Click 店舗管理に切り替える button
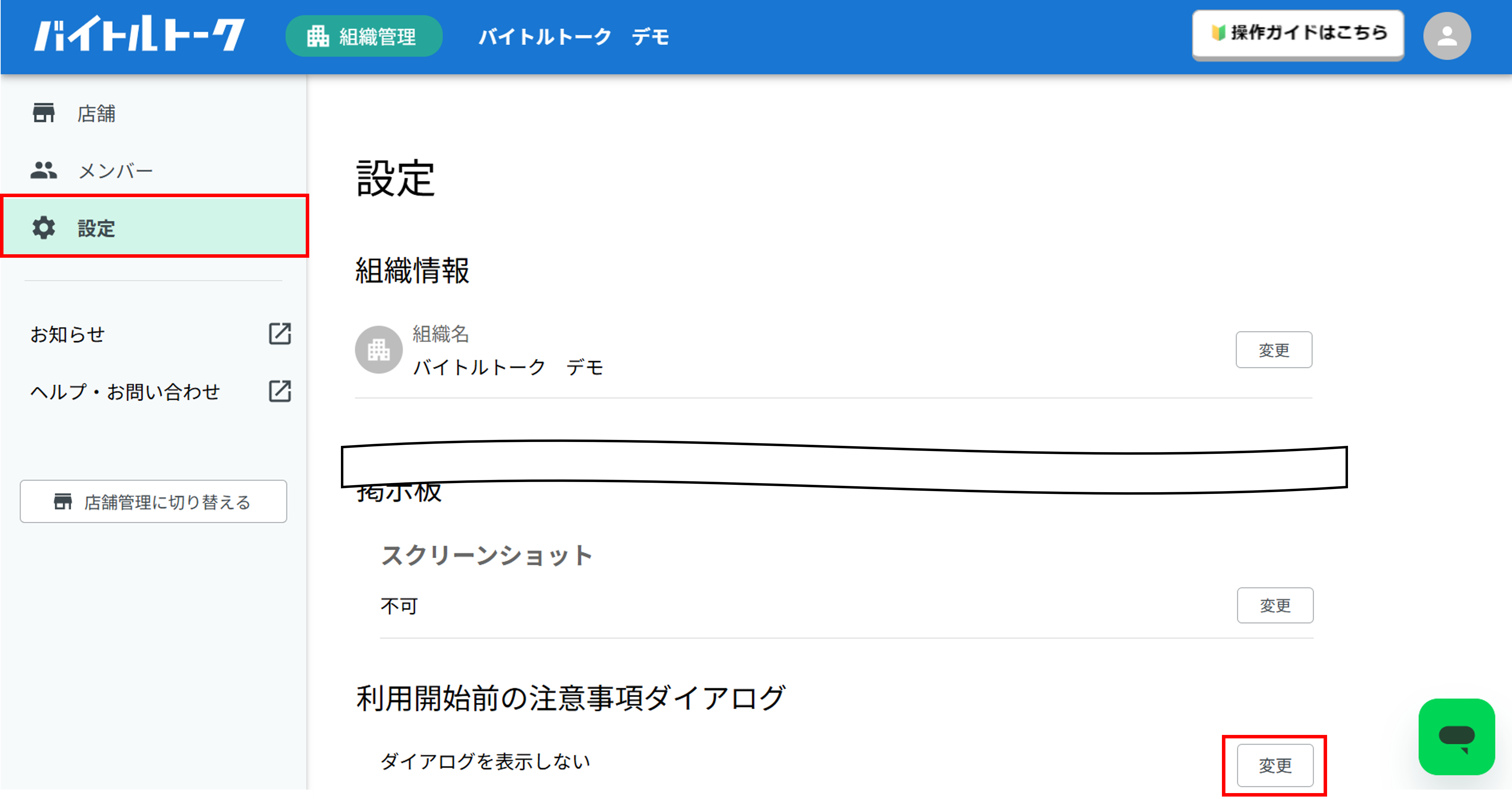The height and width of the screenshot is (799, 1512). [x=153, y=502]
